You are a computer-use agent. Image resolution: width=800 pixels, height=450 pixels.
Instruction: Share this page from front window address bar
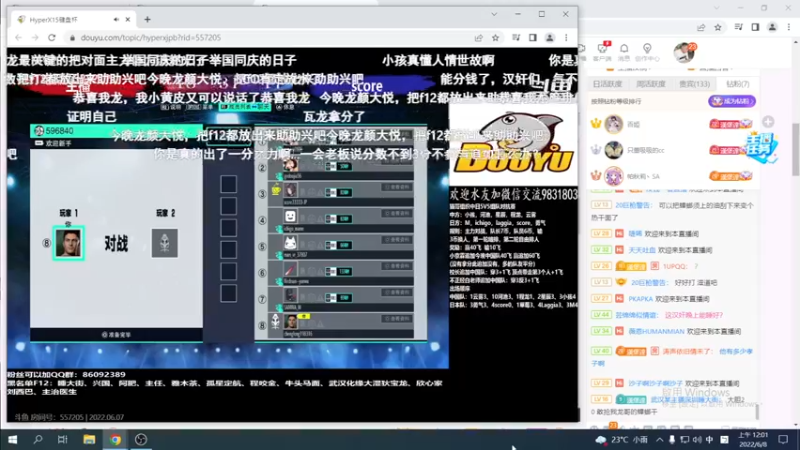coord(479,38)
